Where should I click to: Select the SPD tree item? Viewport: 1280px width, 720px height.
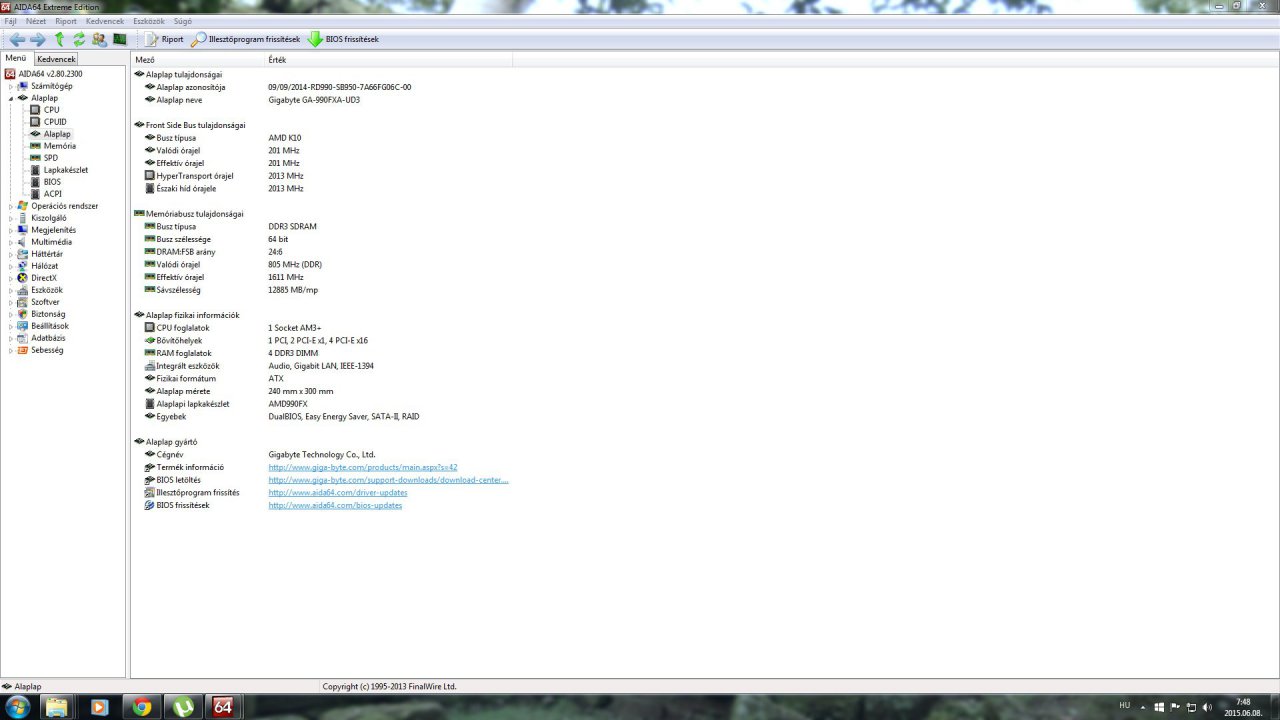point(51,158)
